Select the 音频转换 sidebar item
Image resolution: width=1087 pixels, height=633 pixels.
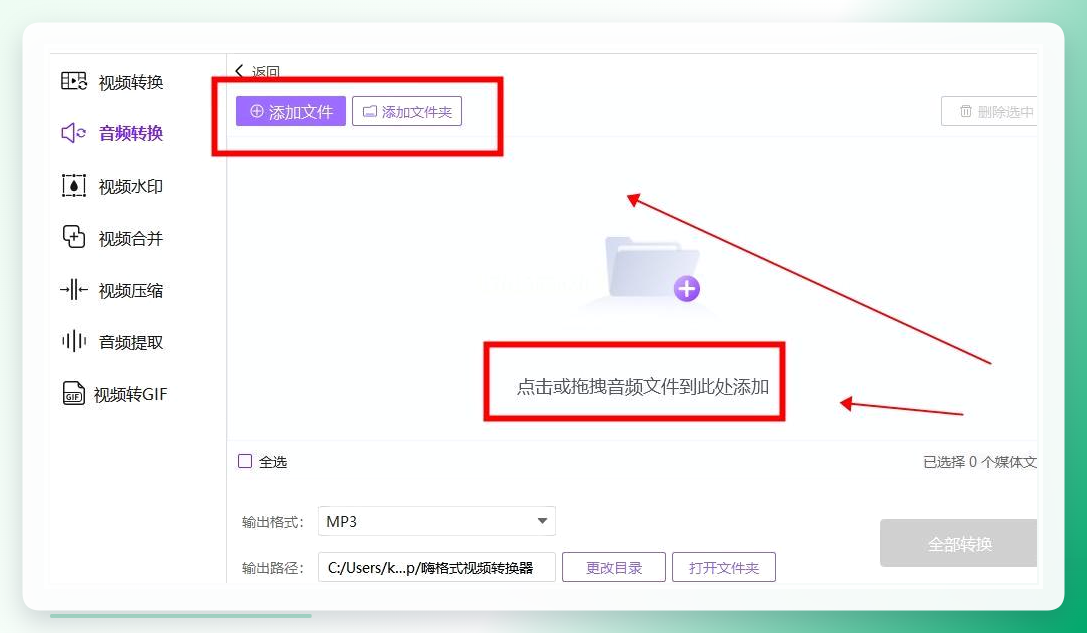click(112, 132)
